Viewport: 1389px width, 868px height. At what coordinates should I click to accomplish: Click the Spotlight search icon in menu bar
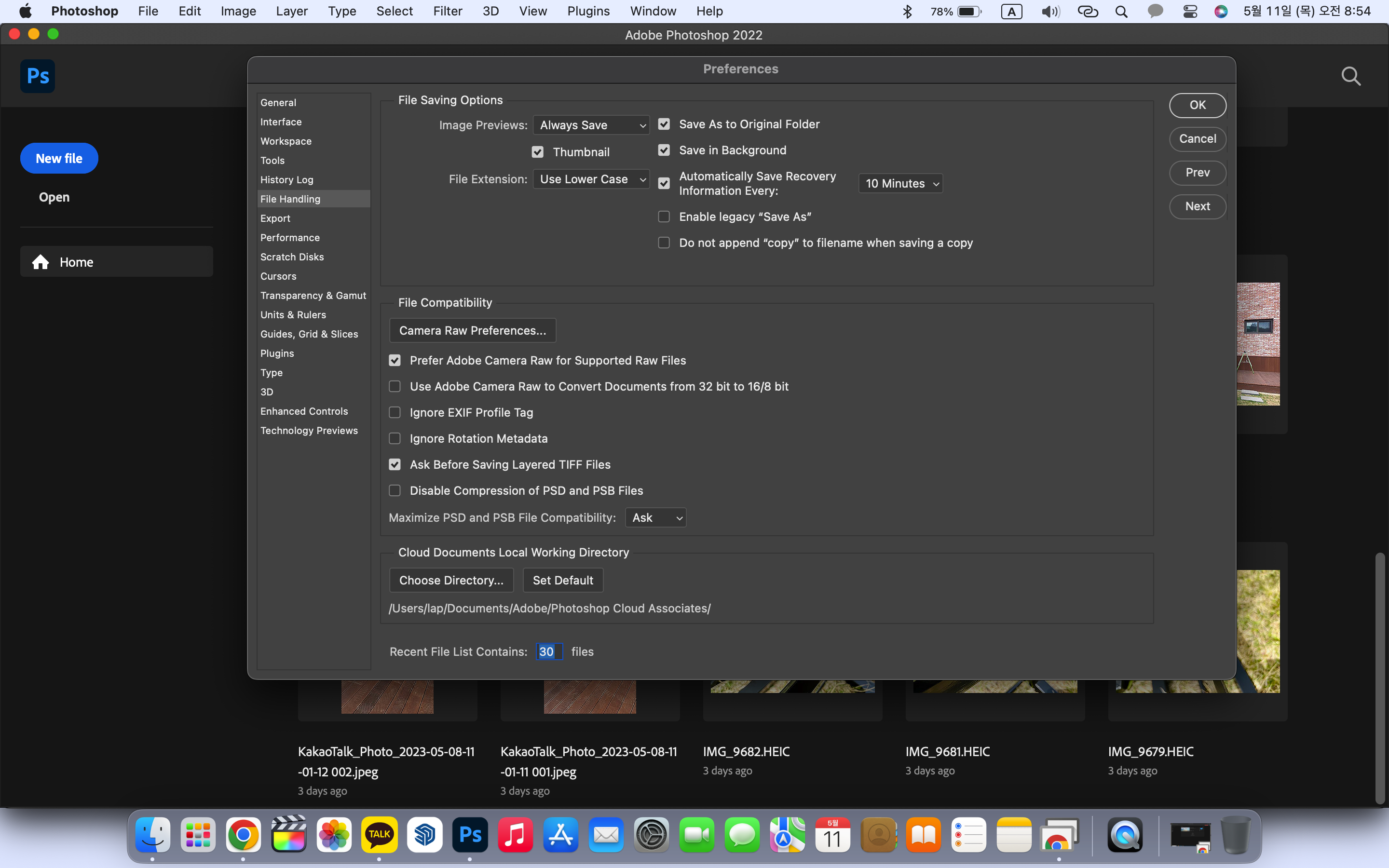(x=1121, y=12)
